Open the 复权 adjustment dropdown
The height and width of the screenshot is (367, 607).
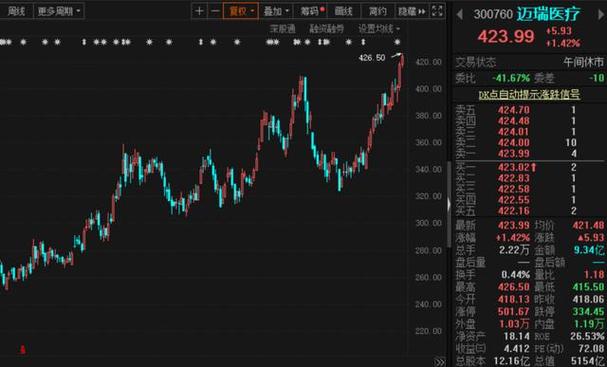coord(241,11)
